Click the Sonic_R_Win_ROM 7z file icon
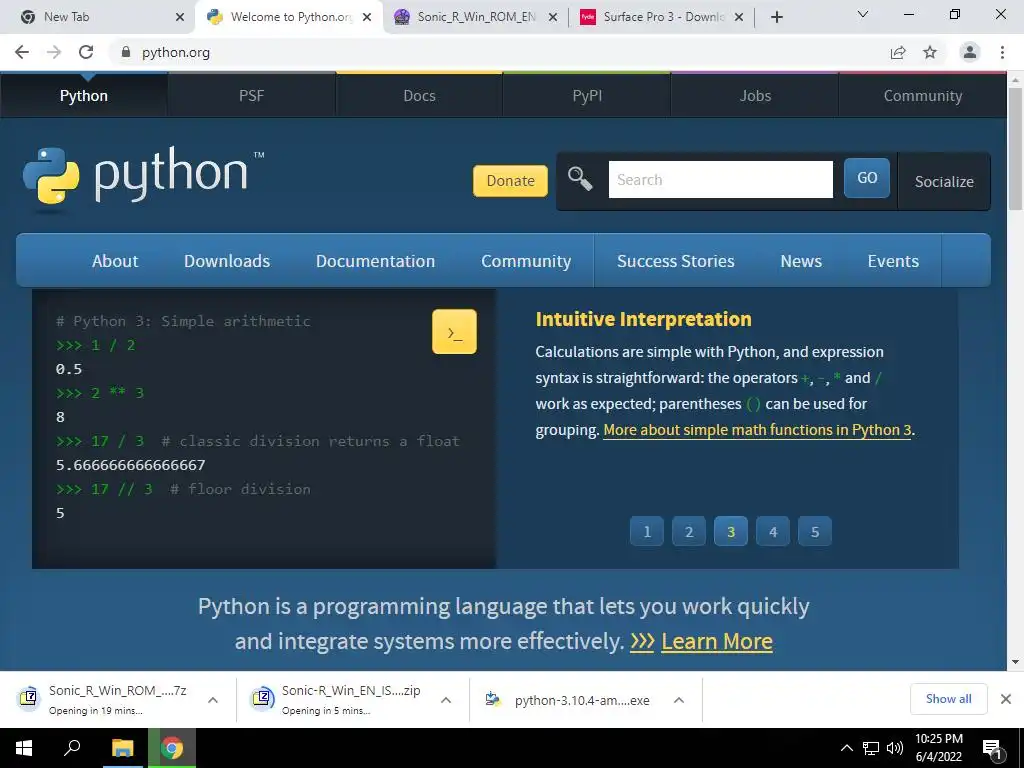The height and width of the screenshot is (768, 1024). point(28,698)
